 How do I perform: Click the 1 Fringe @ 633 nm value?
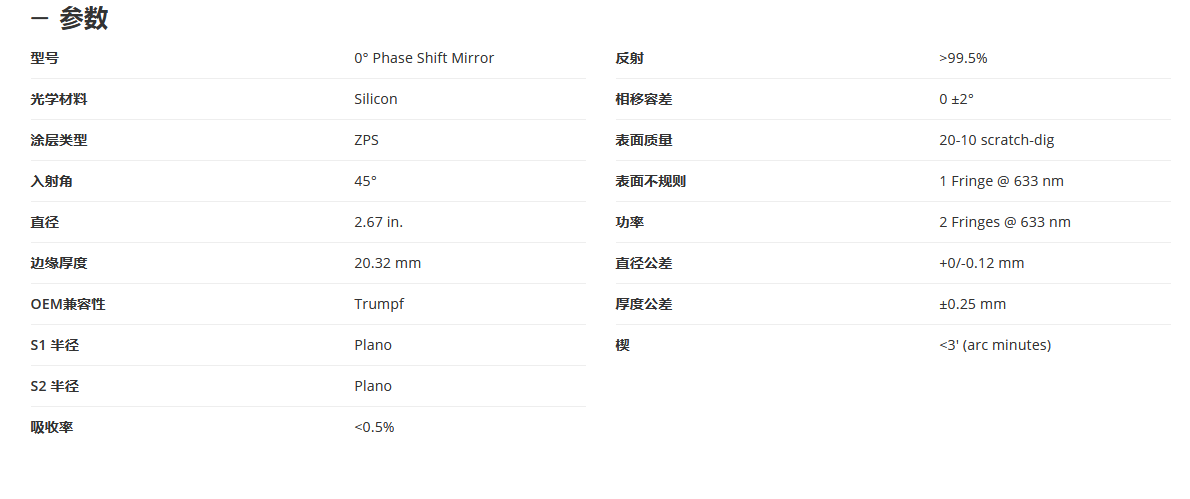1002,181
